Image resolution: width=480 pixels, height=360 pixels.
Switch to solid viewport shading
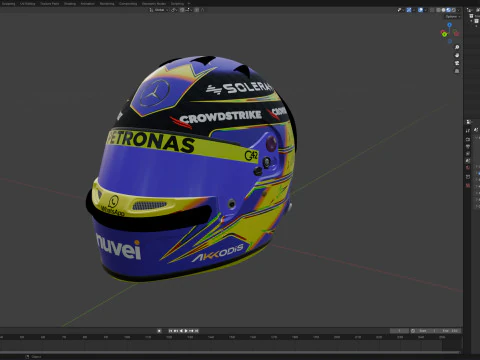tap(443, 10)
